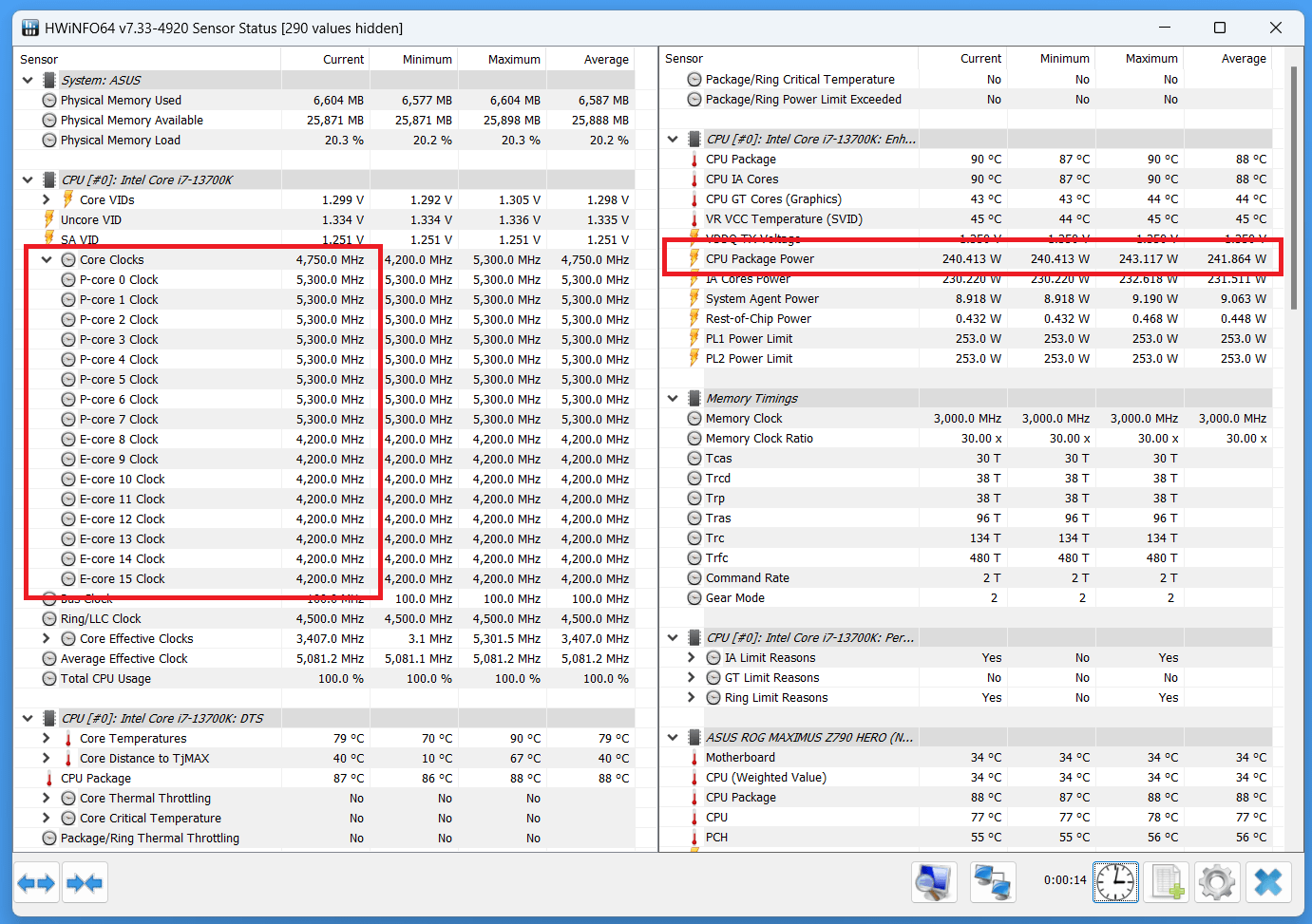This screenshot has height=924, width=1312.
Task: Select the E-core 8 Clock row
Action: (x=324, y=440)
